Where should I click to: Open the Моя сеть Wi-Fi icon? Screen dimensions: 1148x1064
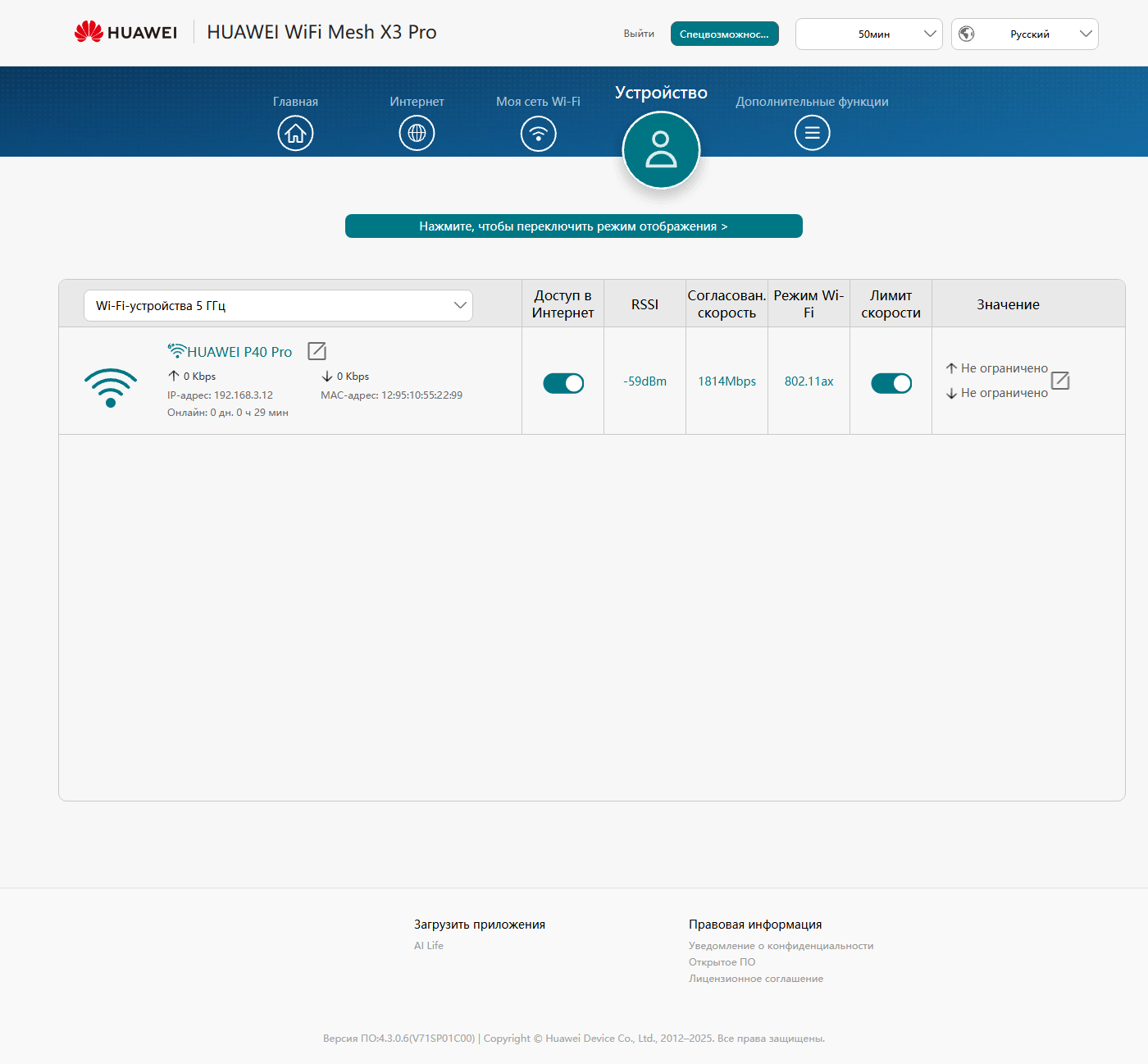pos(538,133)
